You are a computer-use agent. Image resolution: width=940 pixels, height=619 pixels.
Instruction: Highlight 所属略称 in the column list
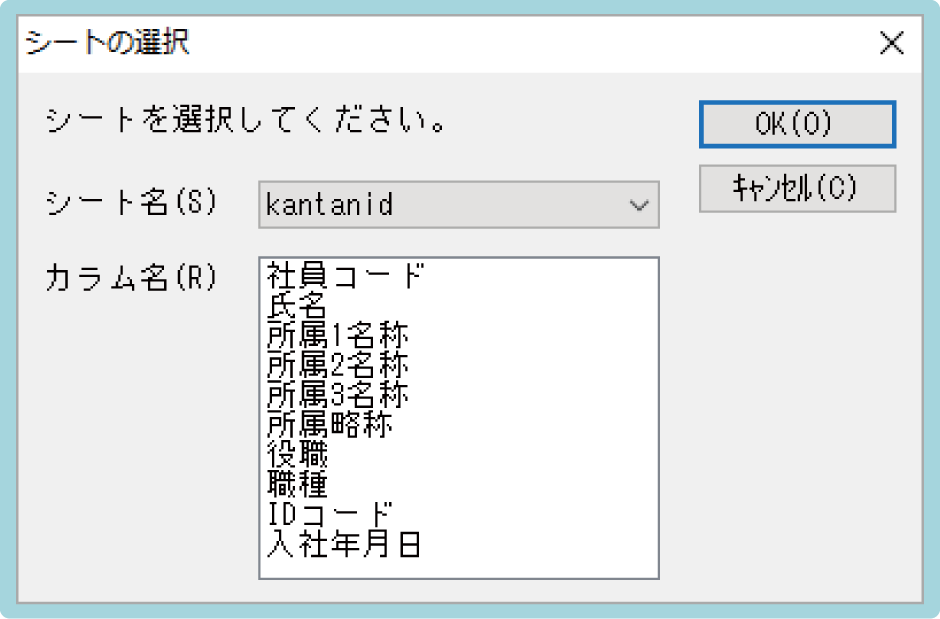tap(330, 425)
